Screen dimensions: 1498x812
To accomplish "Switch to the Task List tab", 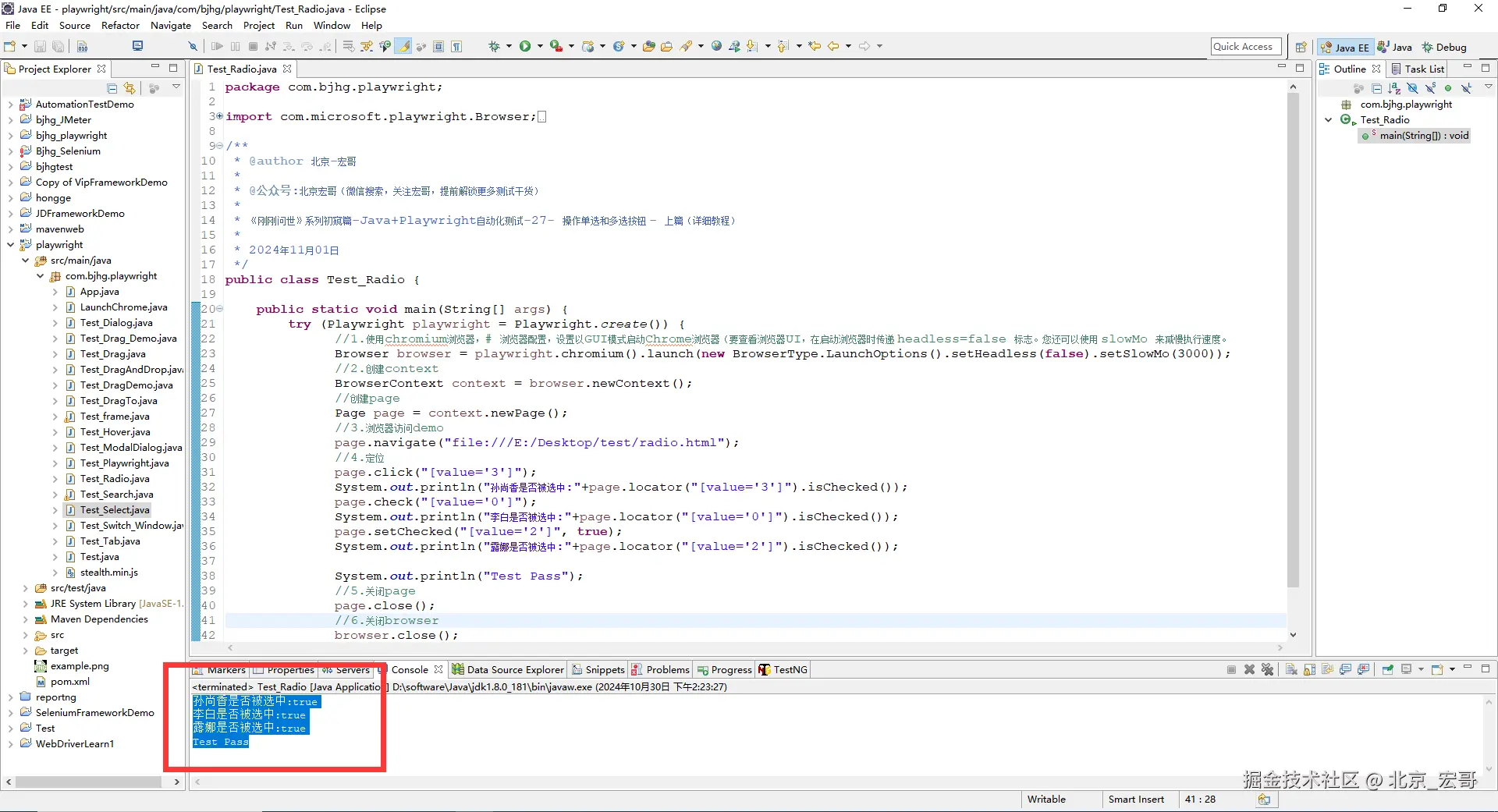I will 1418,69.
